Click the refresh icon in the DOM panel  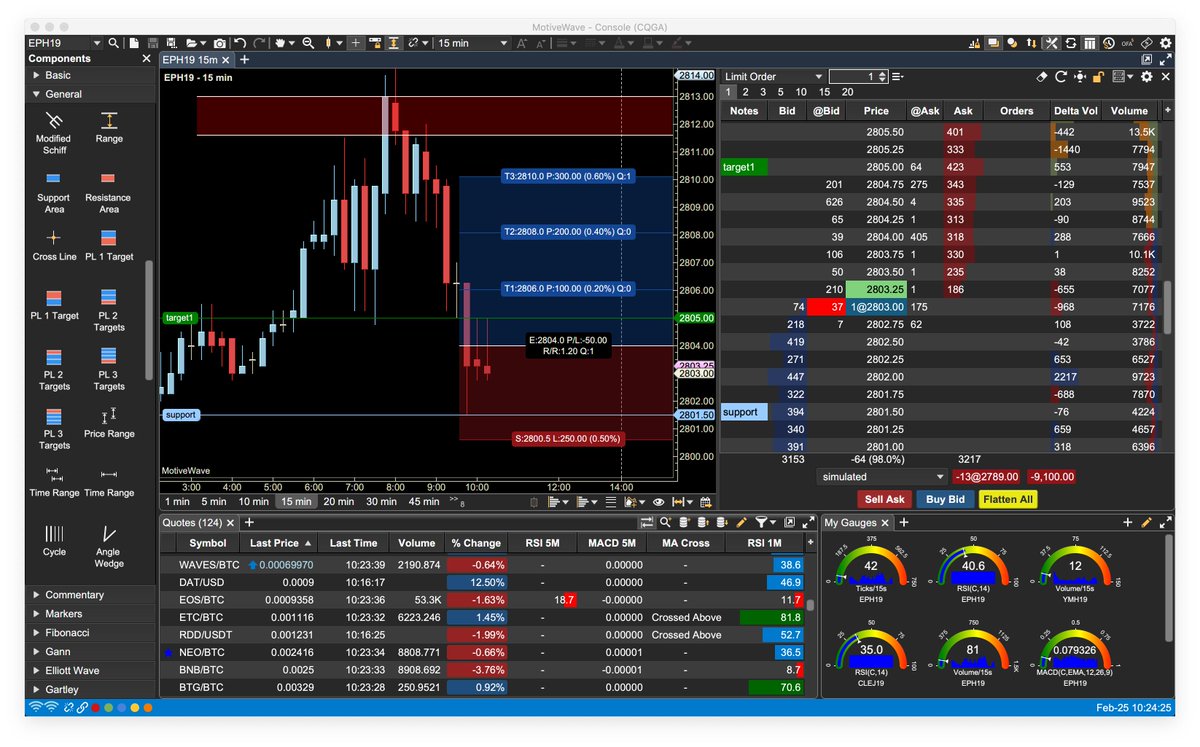[x=1060, y=76]
